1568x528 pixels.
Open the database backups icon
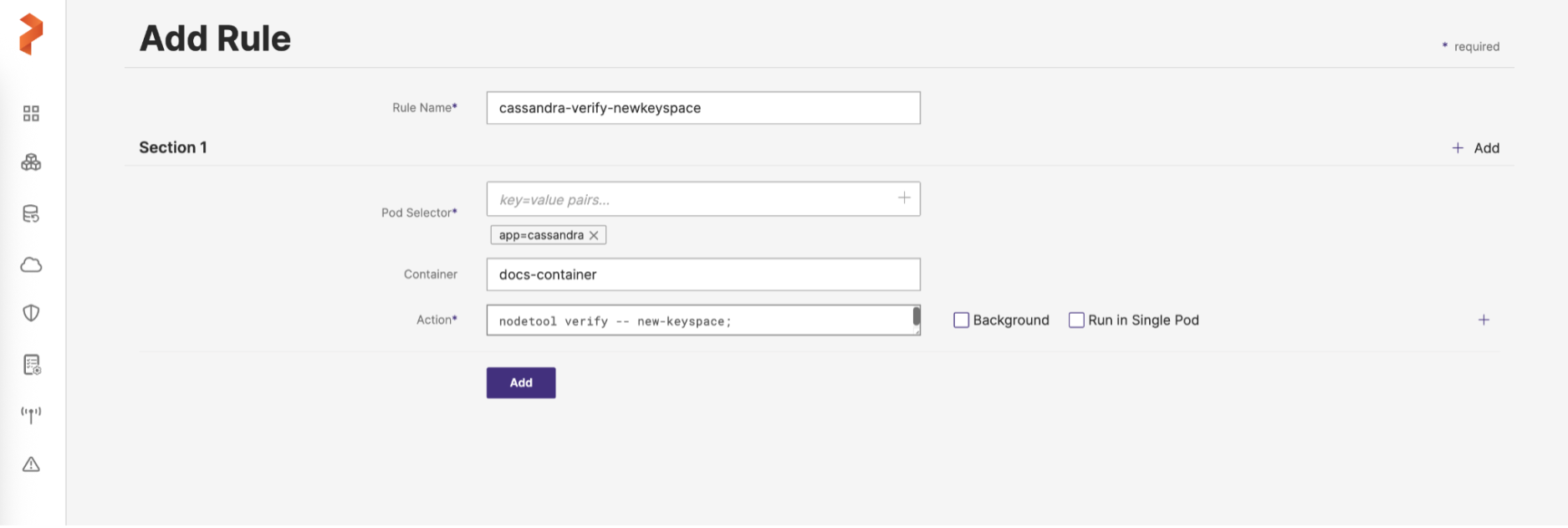point(31,214)
